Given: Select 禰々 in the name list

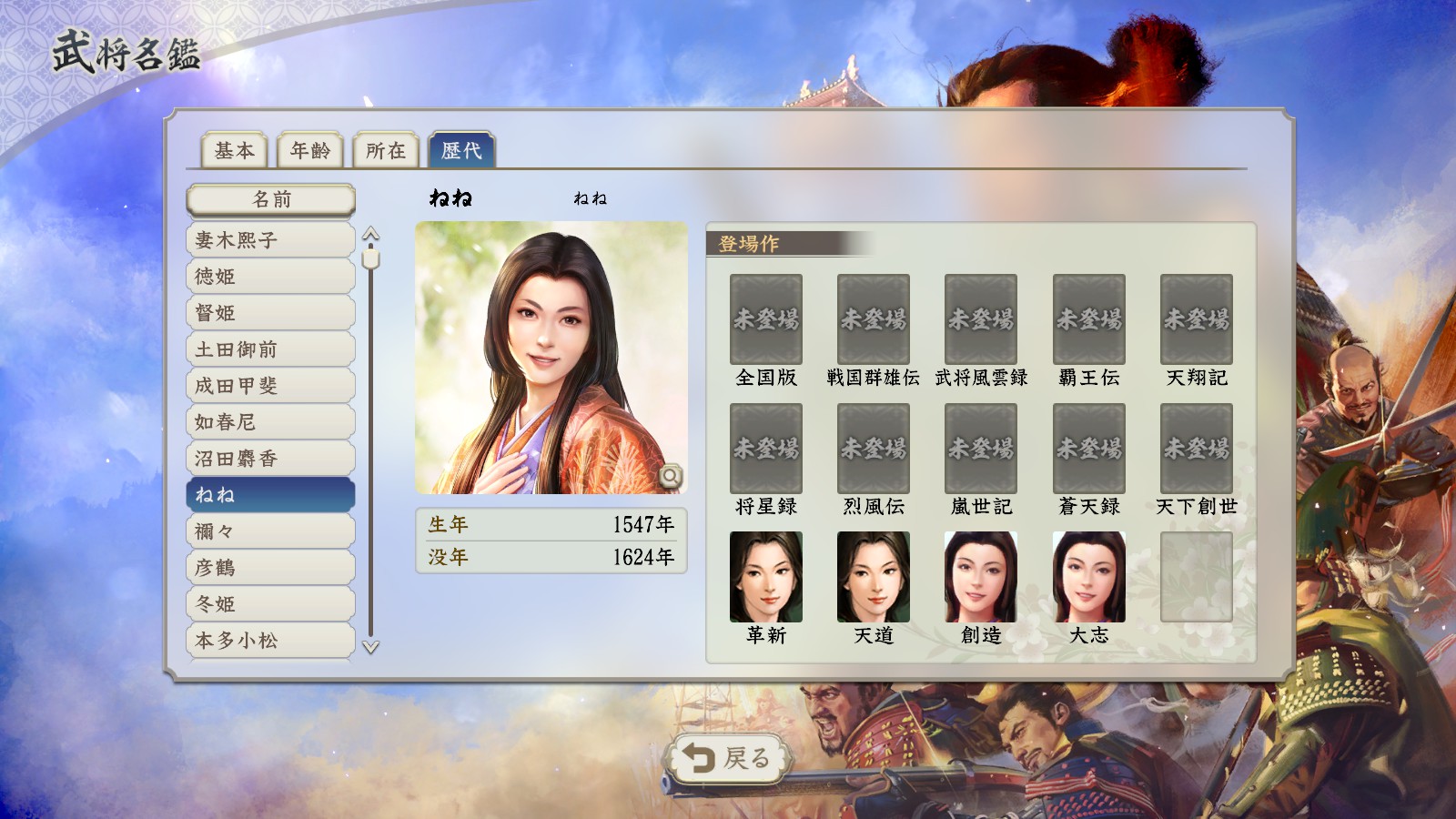Looking at the screenshot, I should [x=270, y=531].
